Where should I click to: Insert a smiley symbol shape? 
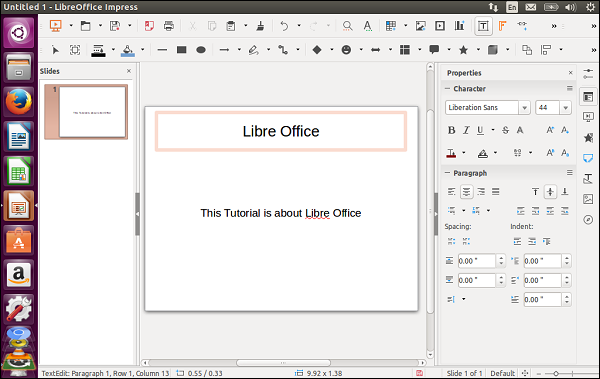pyautogui.click(x=346, y=50)
